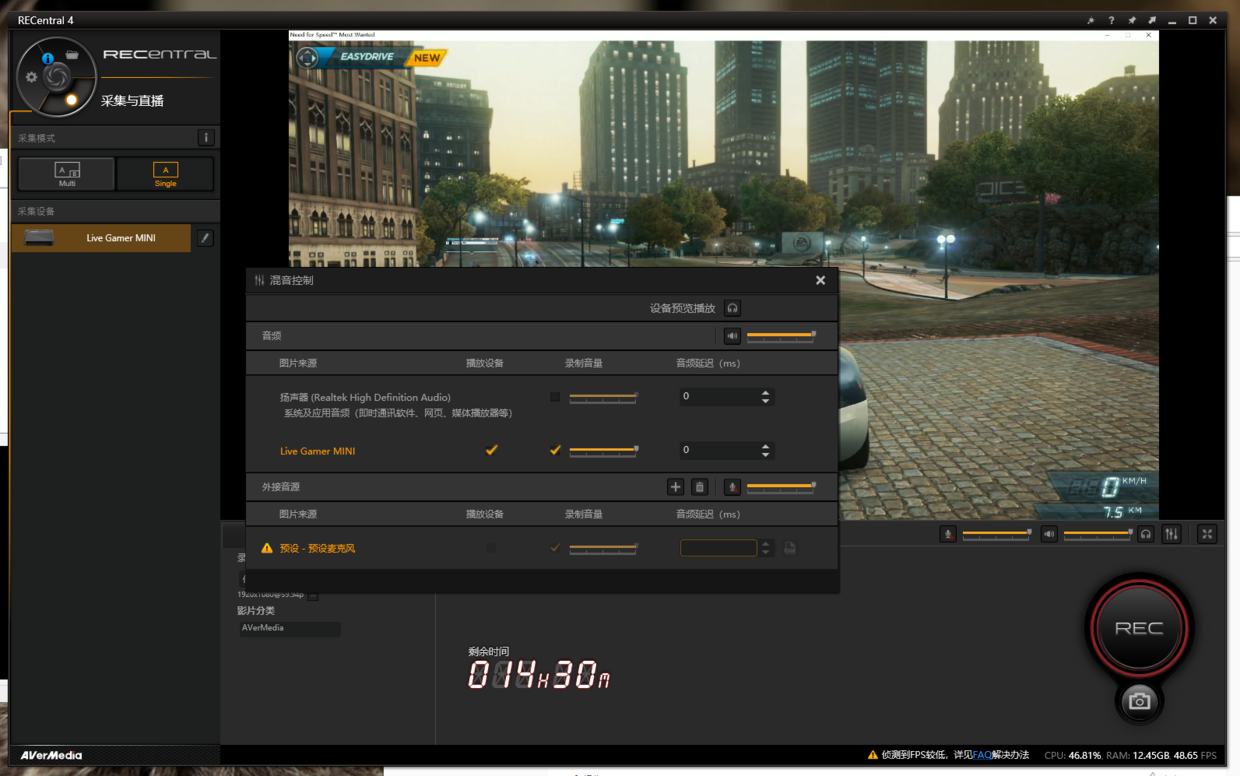Switch to Single capture mode
Viewport: 1240px width, 776px height.
[x=165, y=174]
